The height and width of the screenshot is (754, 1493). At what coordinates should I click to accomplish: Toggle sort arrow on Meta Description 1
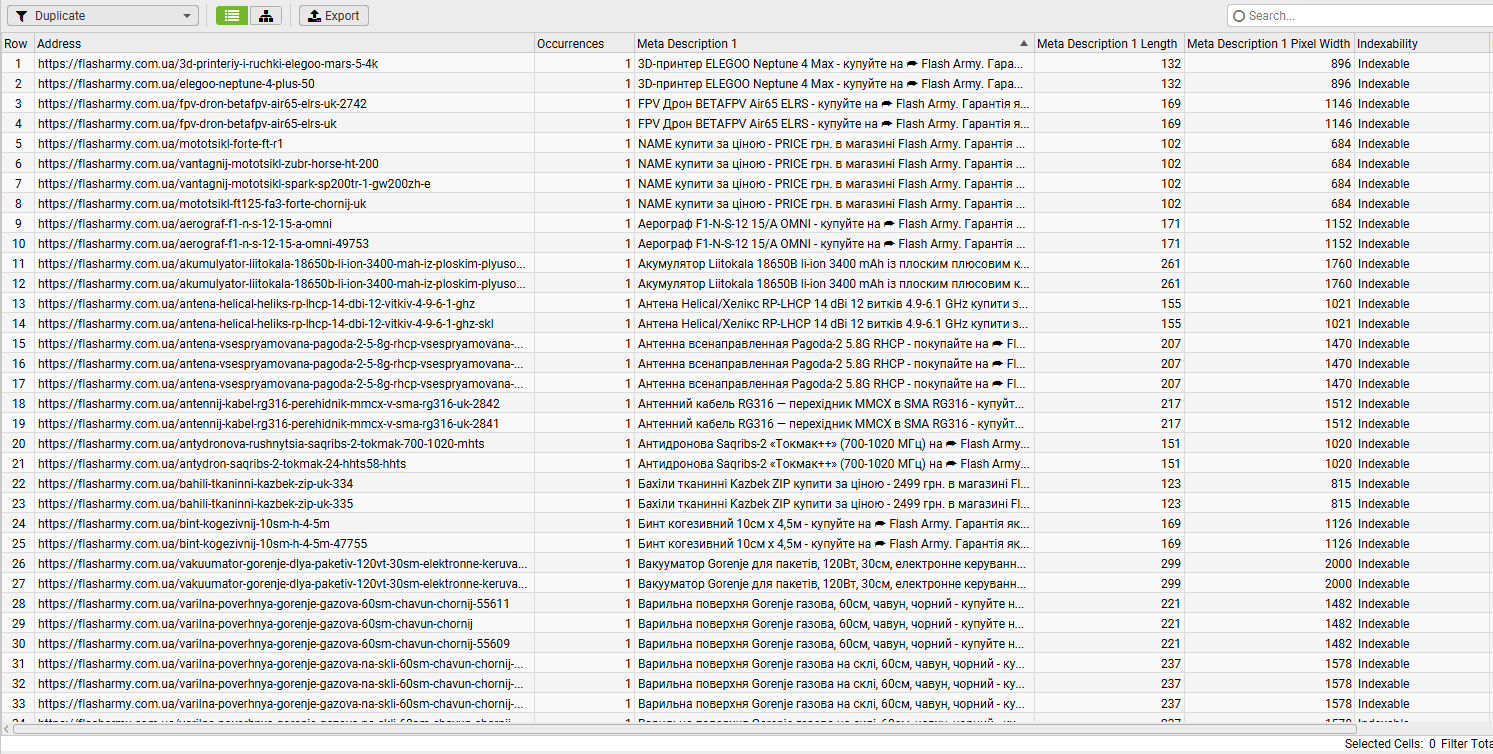click(1023, 44)
